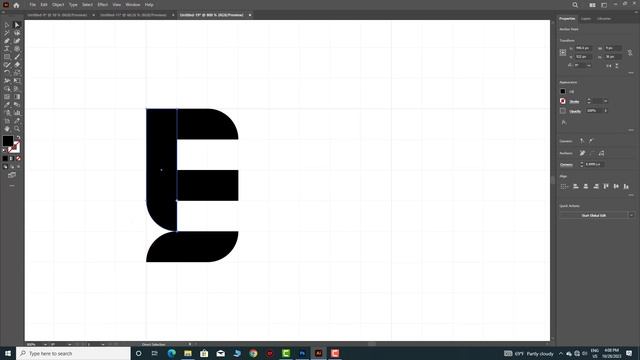
Task: Click the Fill color swatch in toolbar
Action: click(8, 141)
